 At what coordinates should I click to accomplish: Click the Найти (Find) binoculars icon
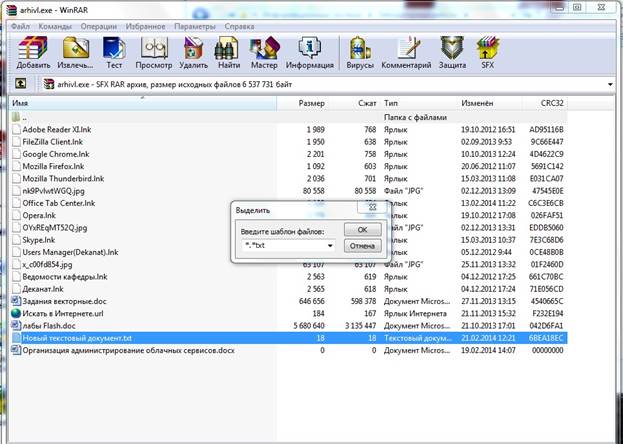[x=228, y=48]
